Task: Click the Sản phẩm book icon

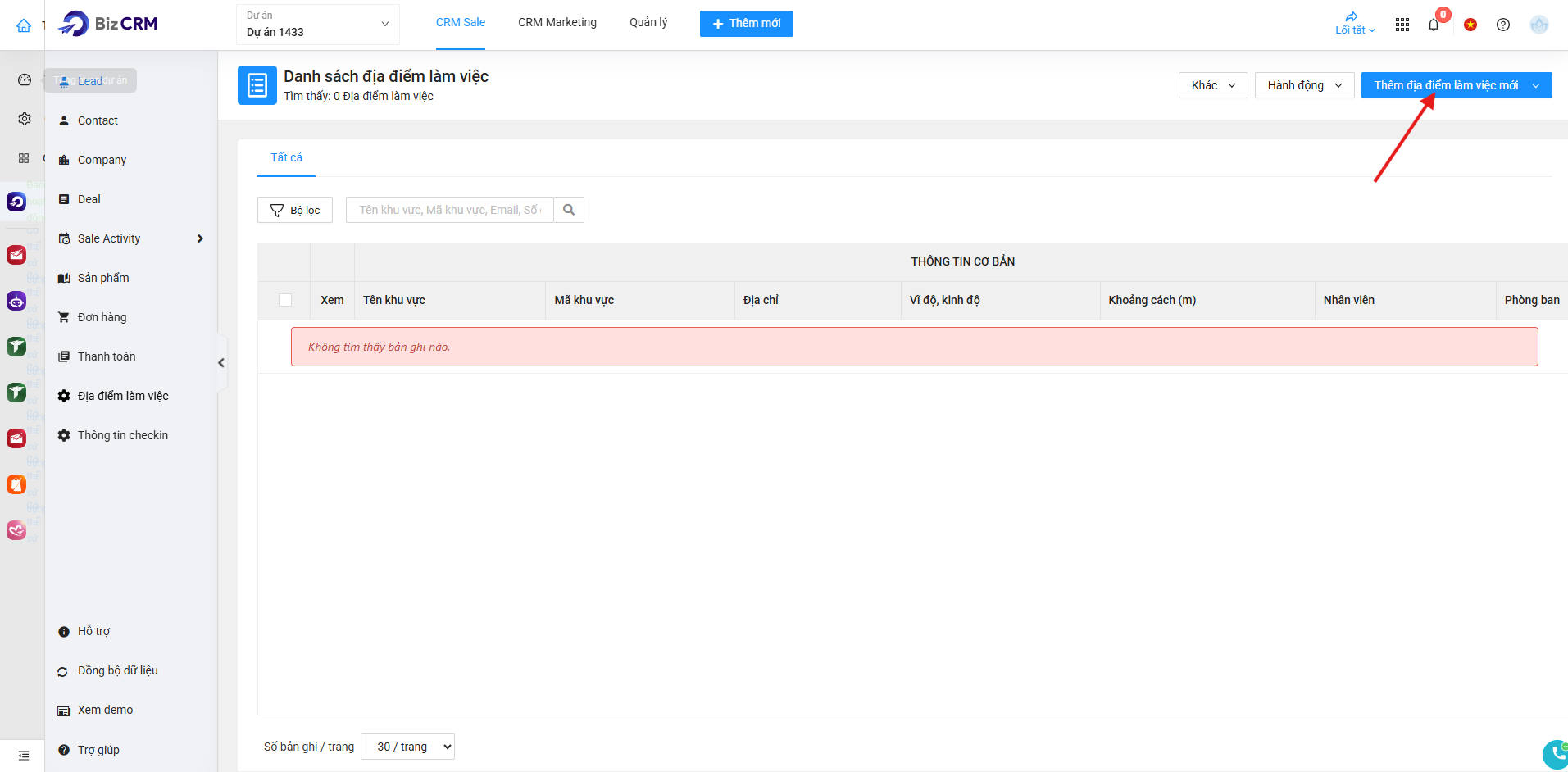Action: pos(64,278)
